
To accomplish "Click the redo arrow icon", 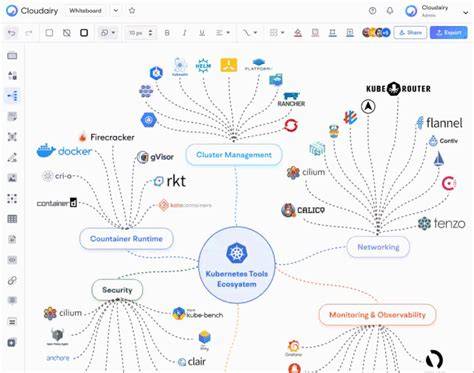I will [29, 33].
